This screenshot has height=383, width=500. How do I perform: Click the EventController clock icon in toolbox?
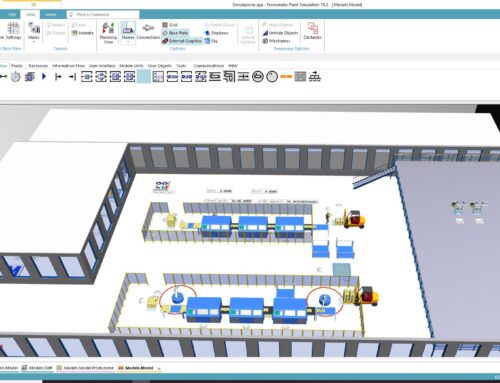(15, 77)
